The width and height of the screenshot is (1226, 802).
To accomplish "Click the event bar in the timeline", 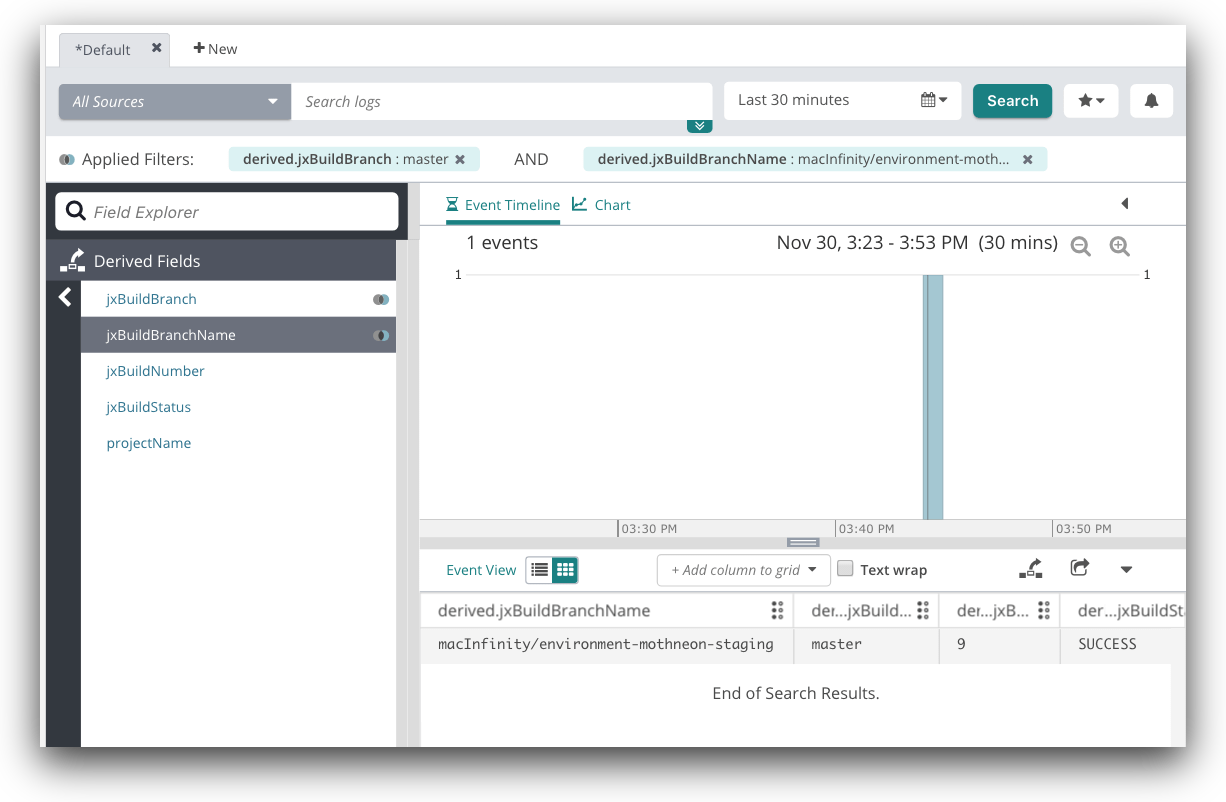I will point(933,396).
